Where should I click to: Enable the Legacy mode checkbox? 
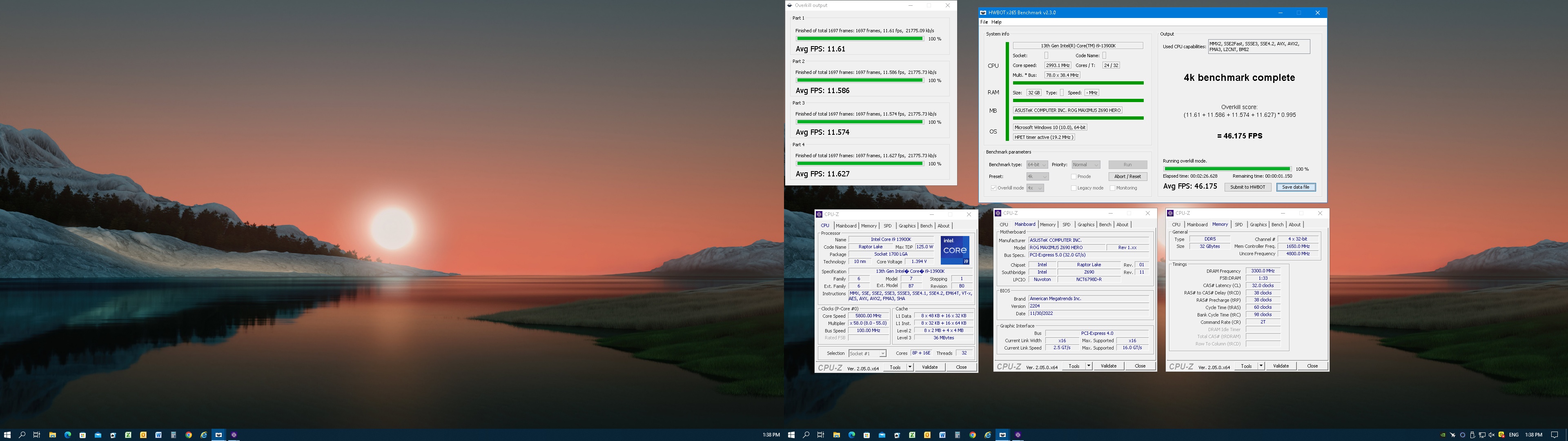[x=1074, y=187]
